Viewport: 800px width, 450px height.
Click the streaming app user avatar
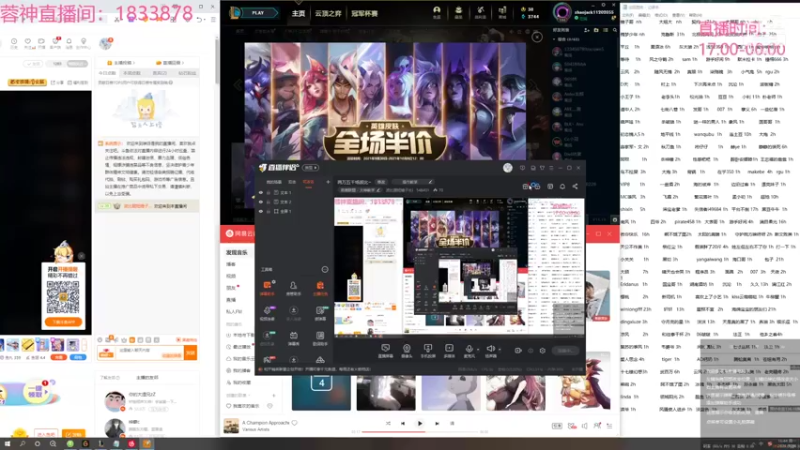click(x=508, y=167)
